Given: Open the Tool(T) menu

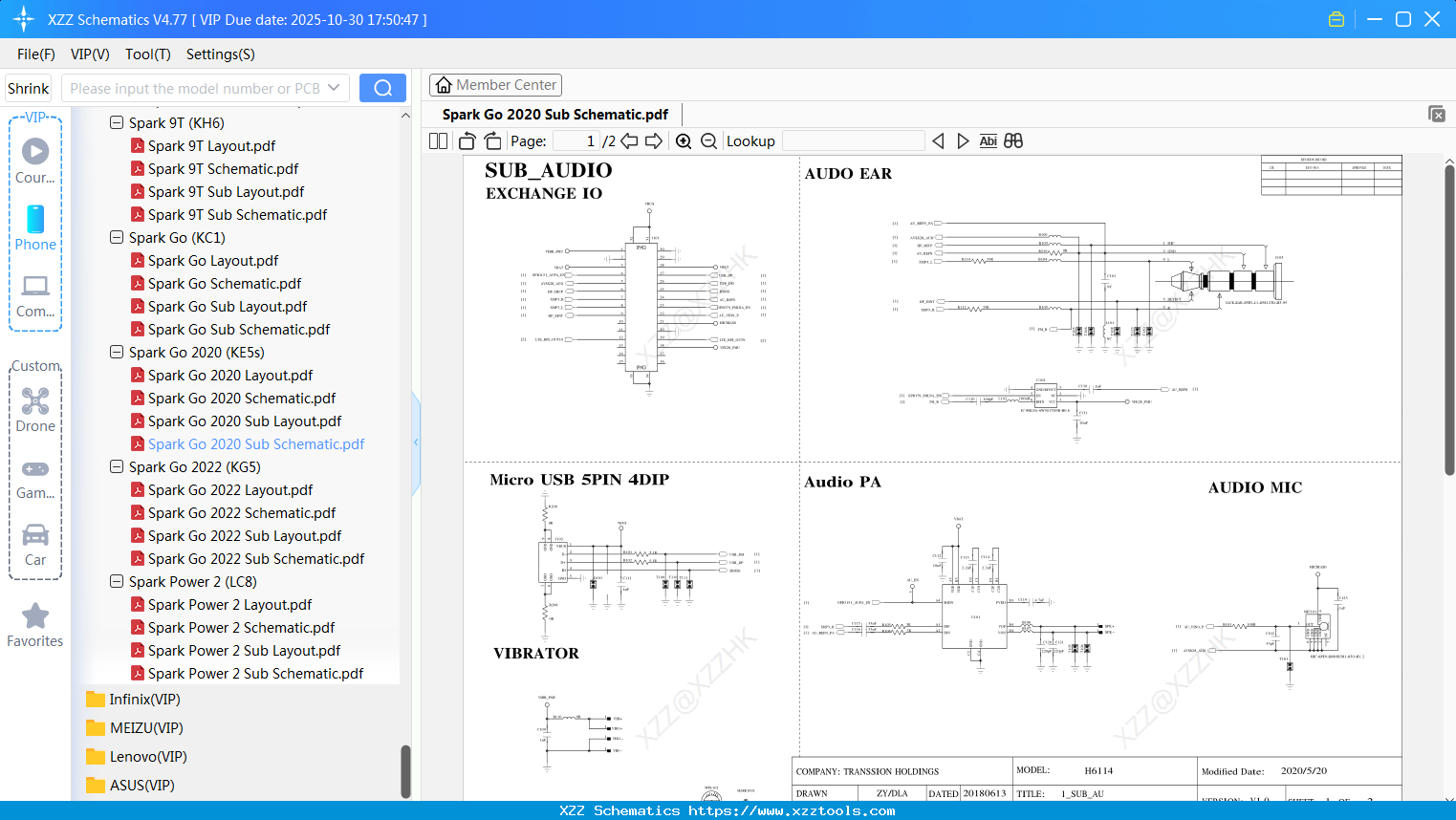Looking at the screenshot, I should pos(147,54).
